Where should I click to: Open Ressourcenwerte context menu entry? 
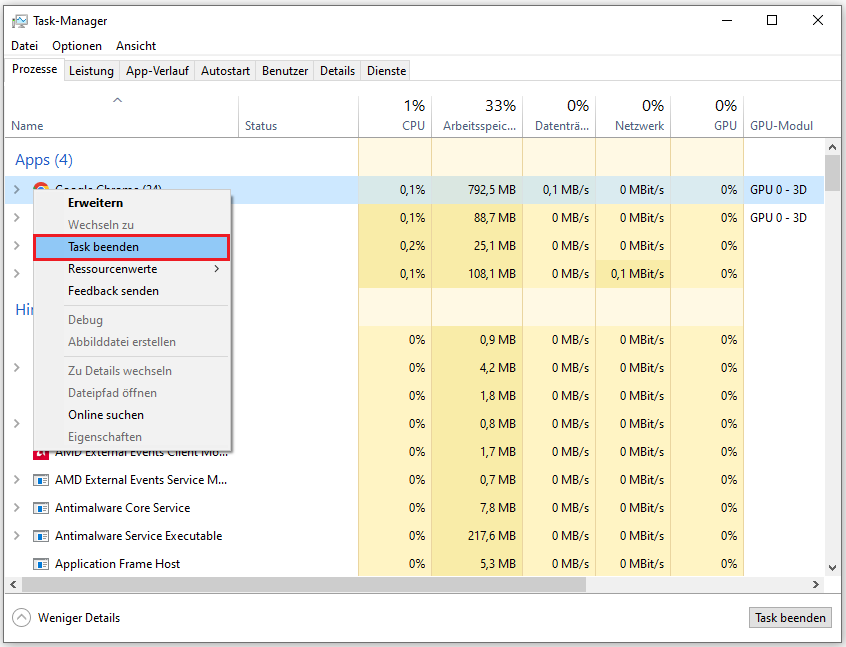coord(132,269)
